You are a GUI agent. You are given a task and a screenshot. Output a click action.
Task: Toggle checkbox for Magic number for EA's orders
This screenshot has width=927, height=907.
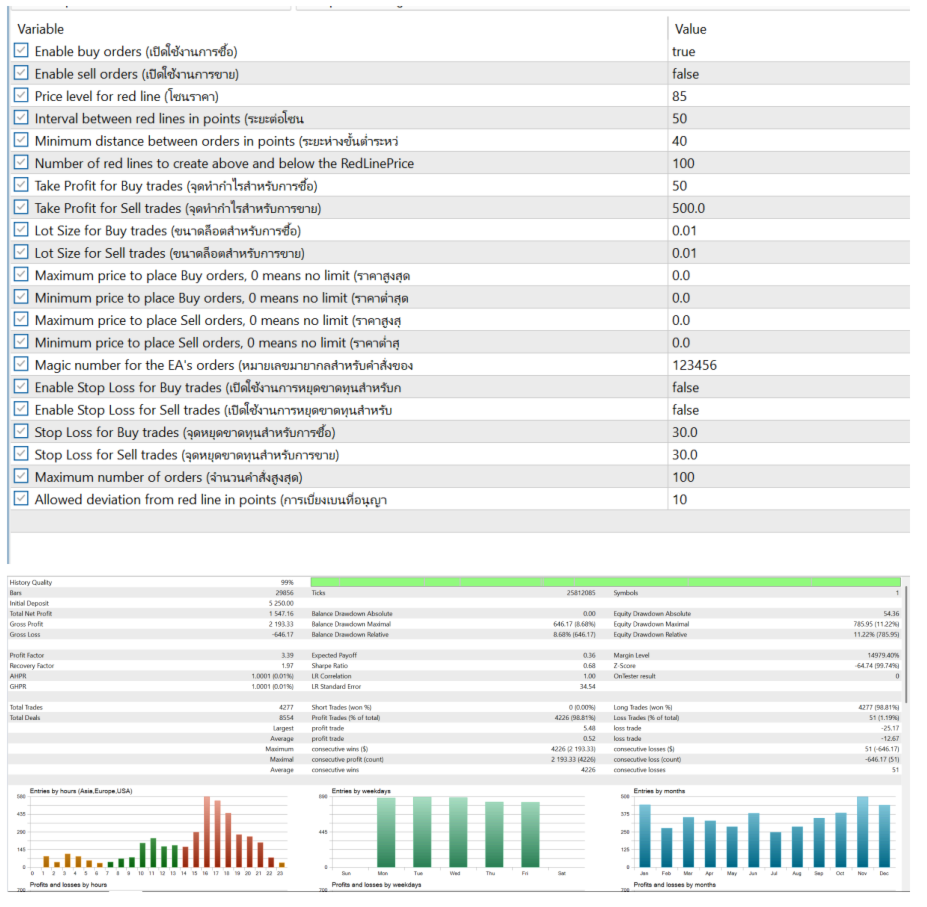coord(21,364)
